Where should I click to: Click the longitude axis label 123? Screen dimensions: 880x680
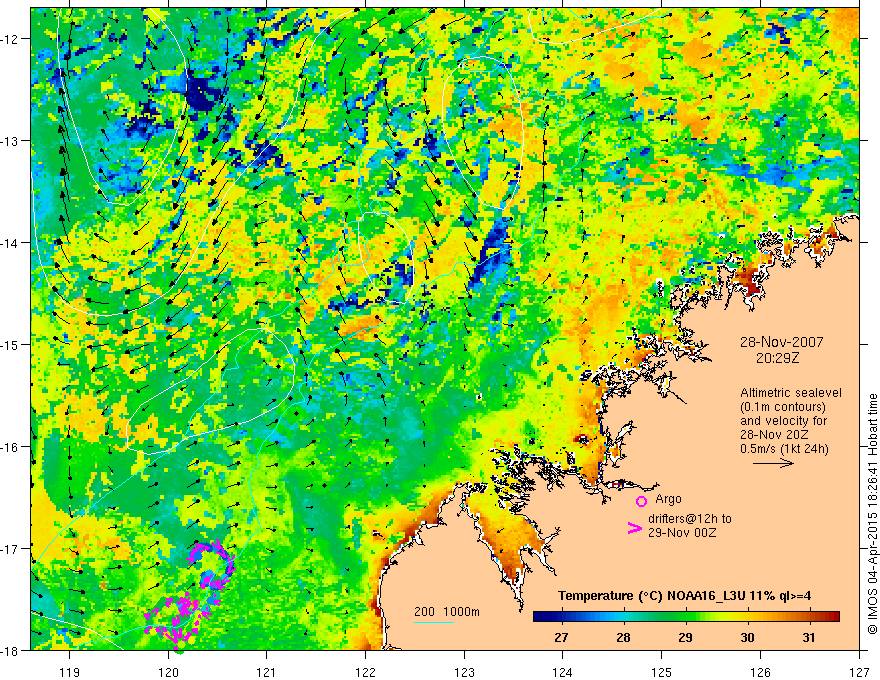click(464, 672)
